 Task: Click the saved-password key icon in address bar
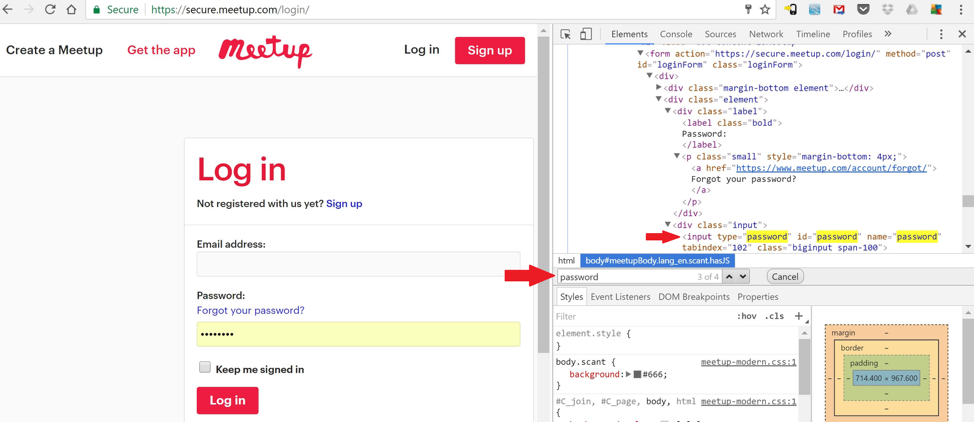point(748,9)
